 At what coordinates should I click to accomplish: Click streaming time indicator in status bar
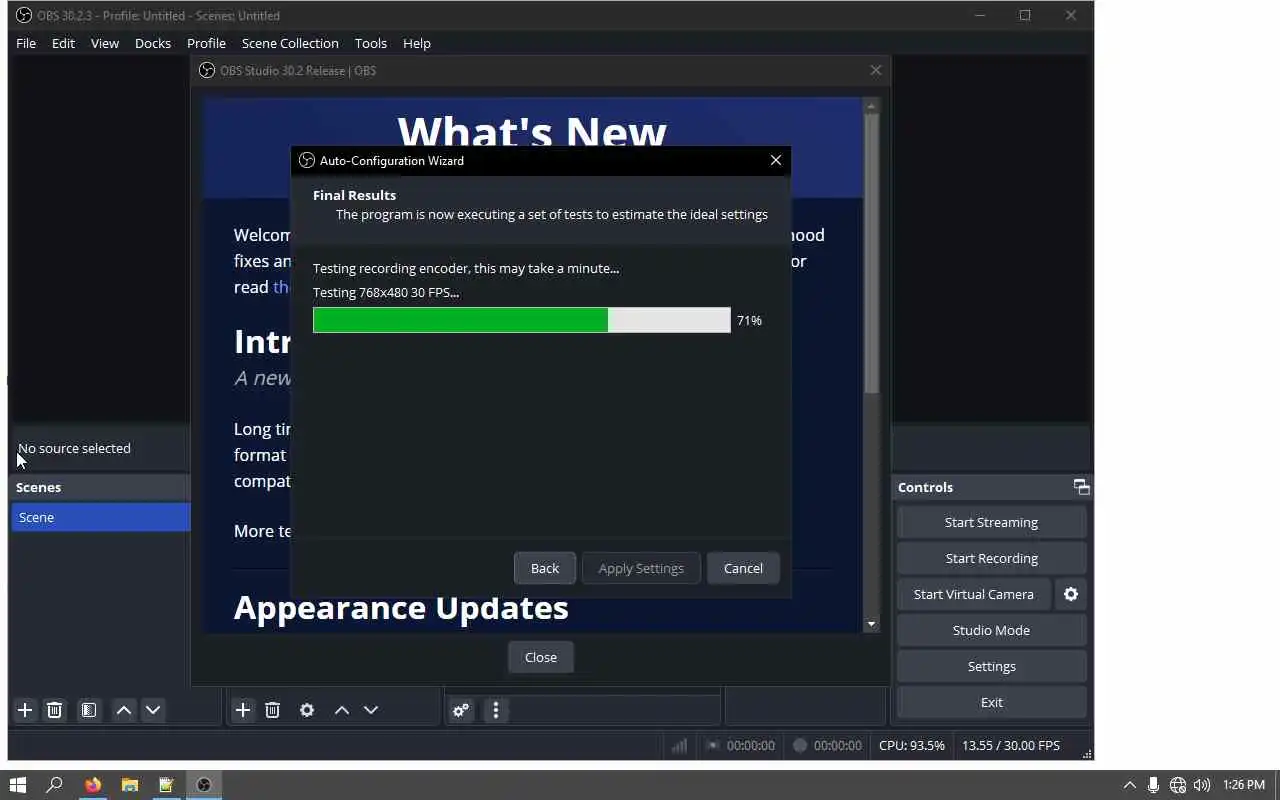coord(740,745)
